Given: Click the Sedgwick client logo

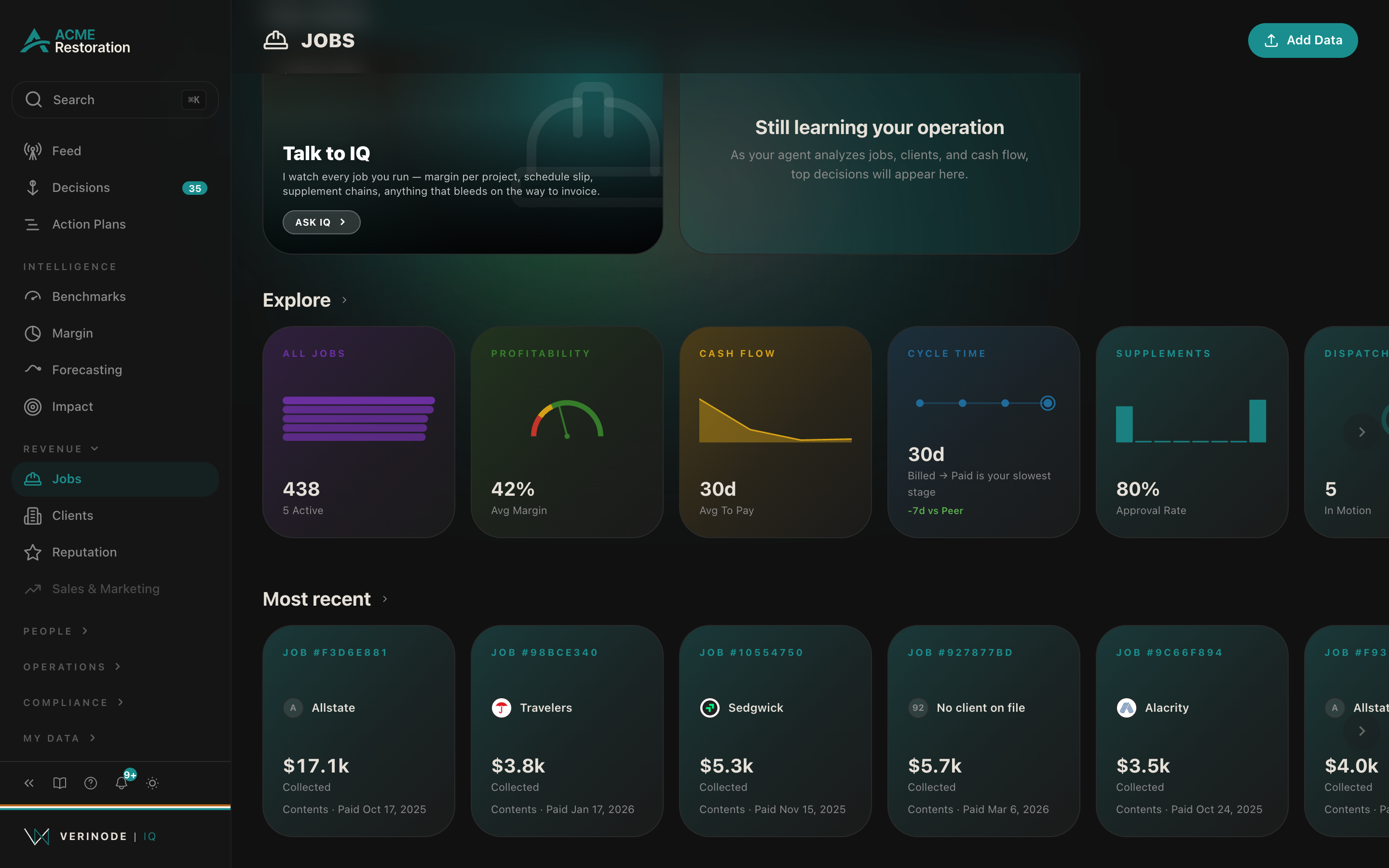Looking at the screenshot, I should coord(710,708).
